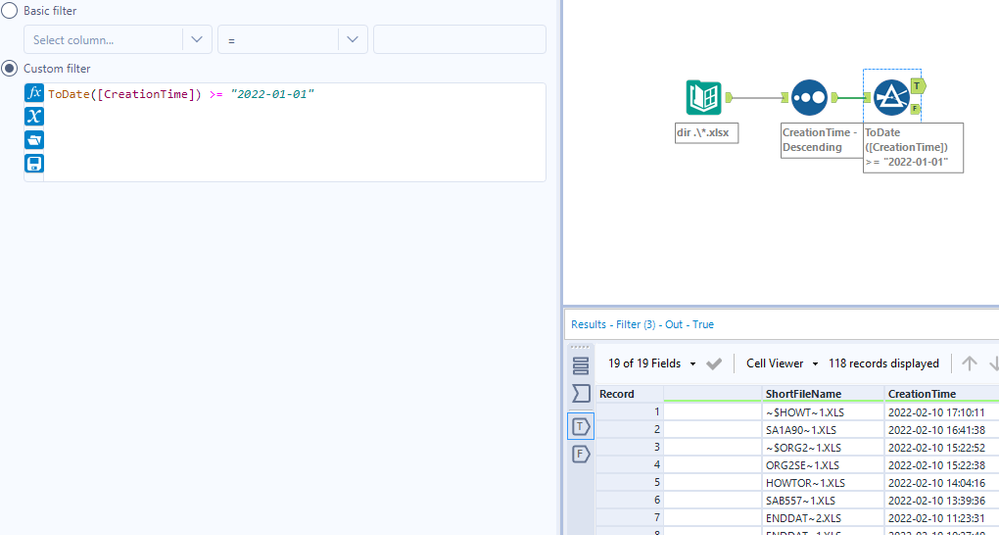Click the CreationTime column header
Viewport: 999px width, 535px height.
[x=942, y=394]
